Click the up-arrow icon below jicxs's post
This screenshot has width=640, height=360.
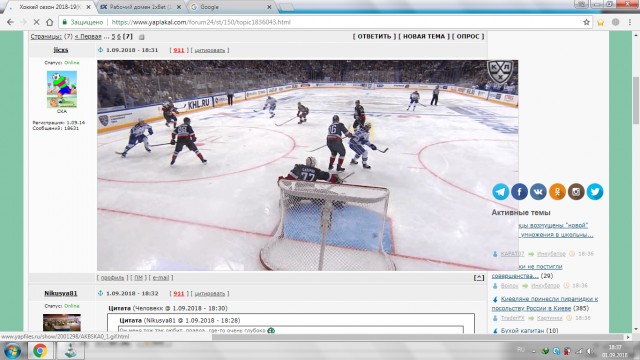(x=479, y=278)
